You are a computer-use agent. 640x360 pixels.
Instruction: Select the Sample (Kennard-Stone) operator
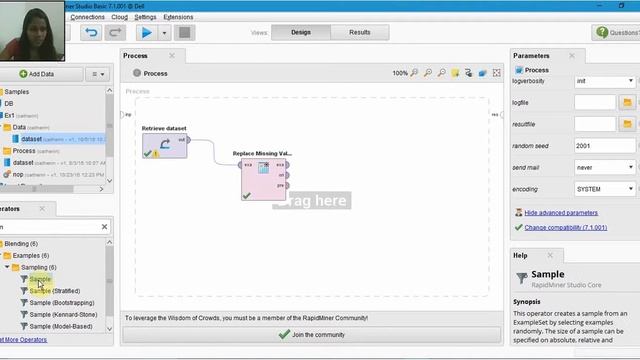(x=63, y=315)
